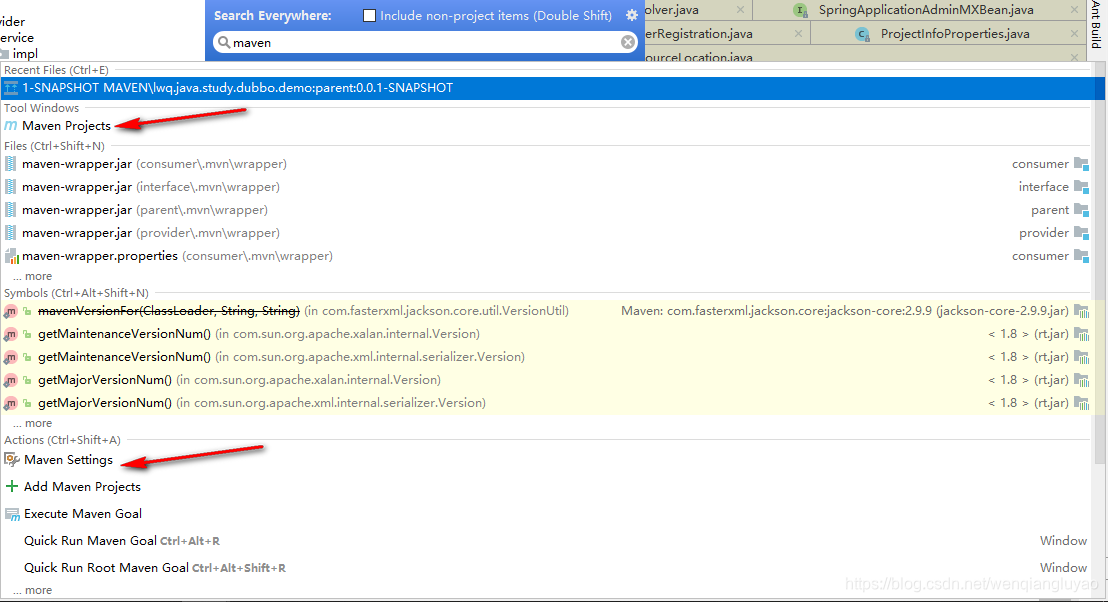Click jar icon of consumer maven-wrapper.jar
The height and width of the screenshot is (602, 1108).
point(11,164)
